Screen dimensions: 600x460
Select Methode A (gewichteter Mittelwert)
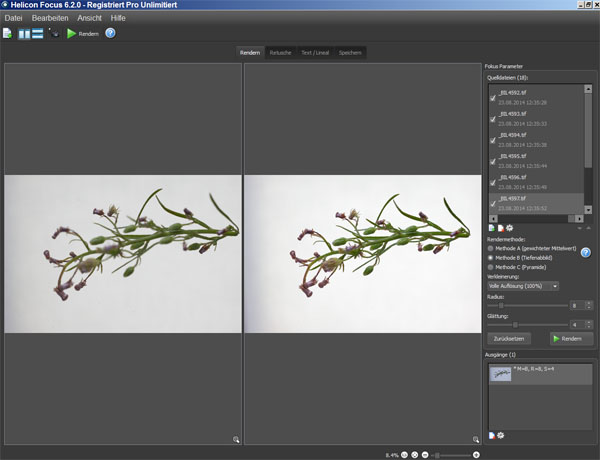(x=490, y=247)
